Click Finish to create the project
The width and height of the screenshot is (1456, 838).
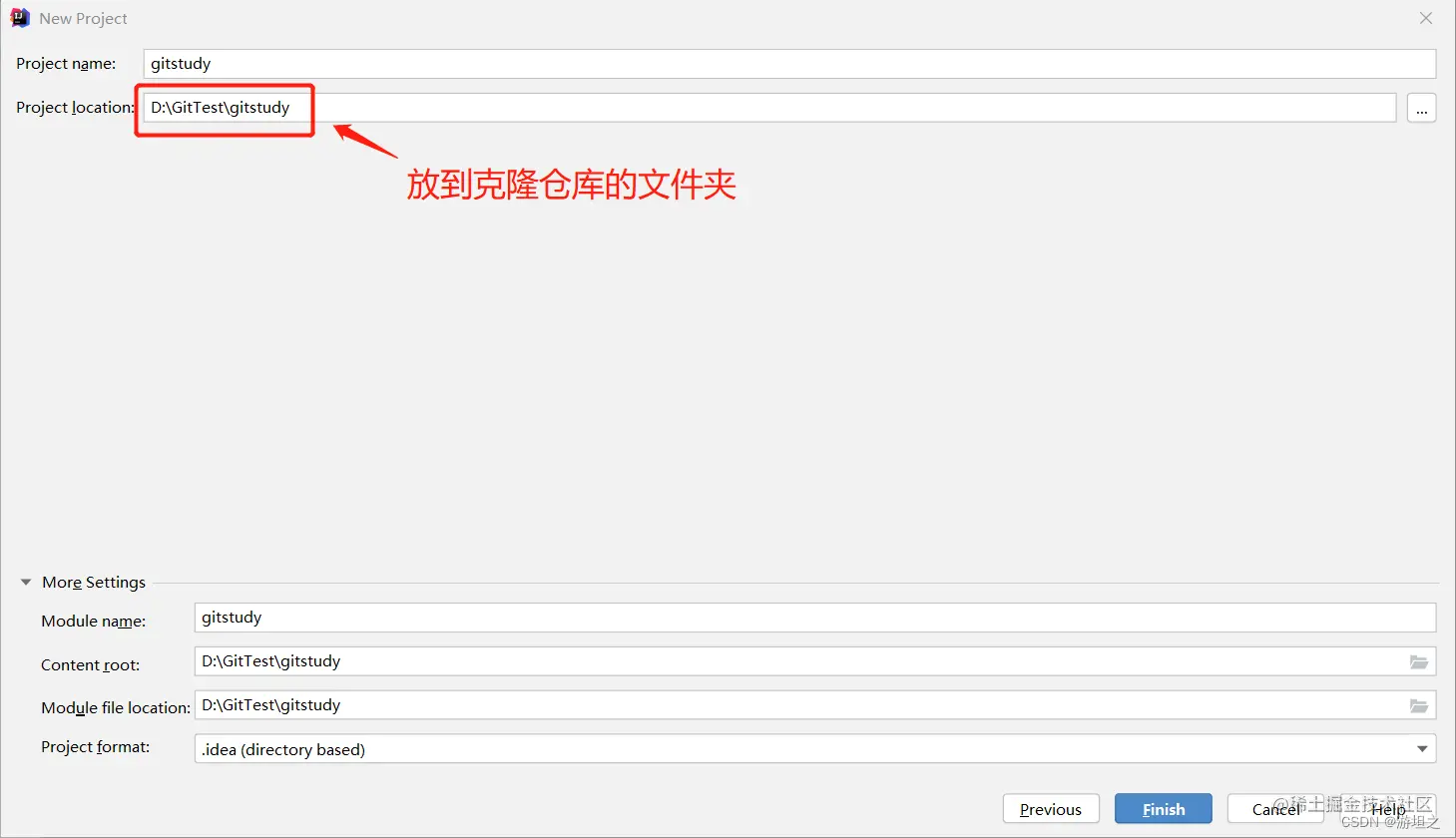(x=1164, y=809)
